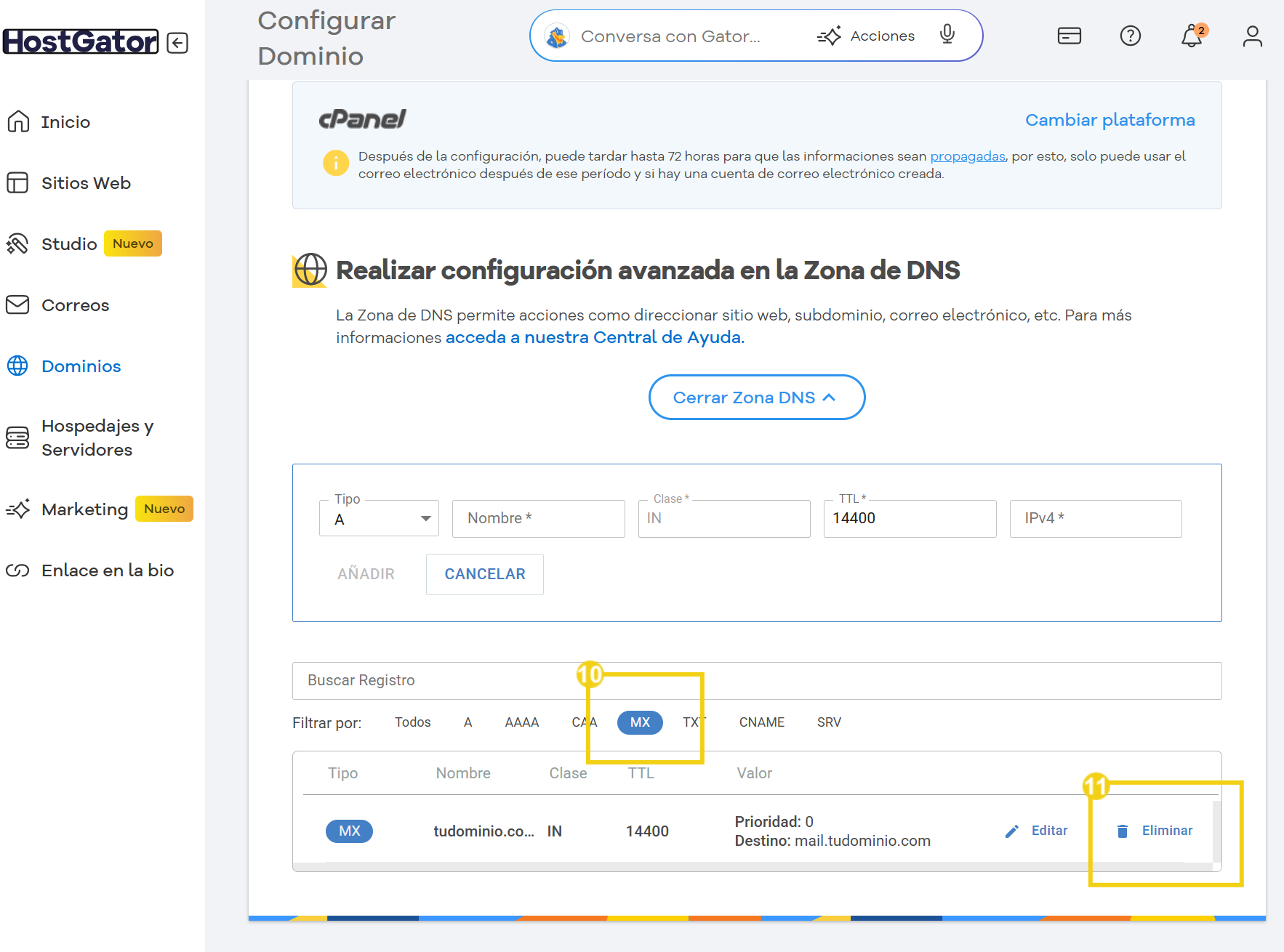The width and height of the screenshot is (1284, 952).
Task: Open Correos in the sidebar
Action: click(75, 305)
